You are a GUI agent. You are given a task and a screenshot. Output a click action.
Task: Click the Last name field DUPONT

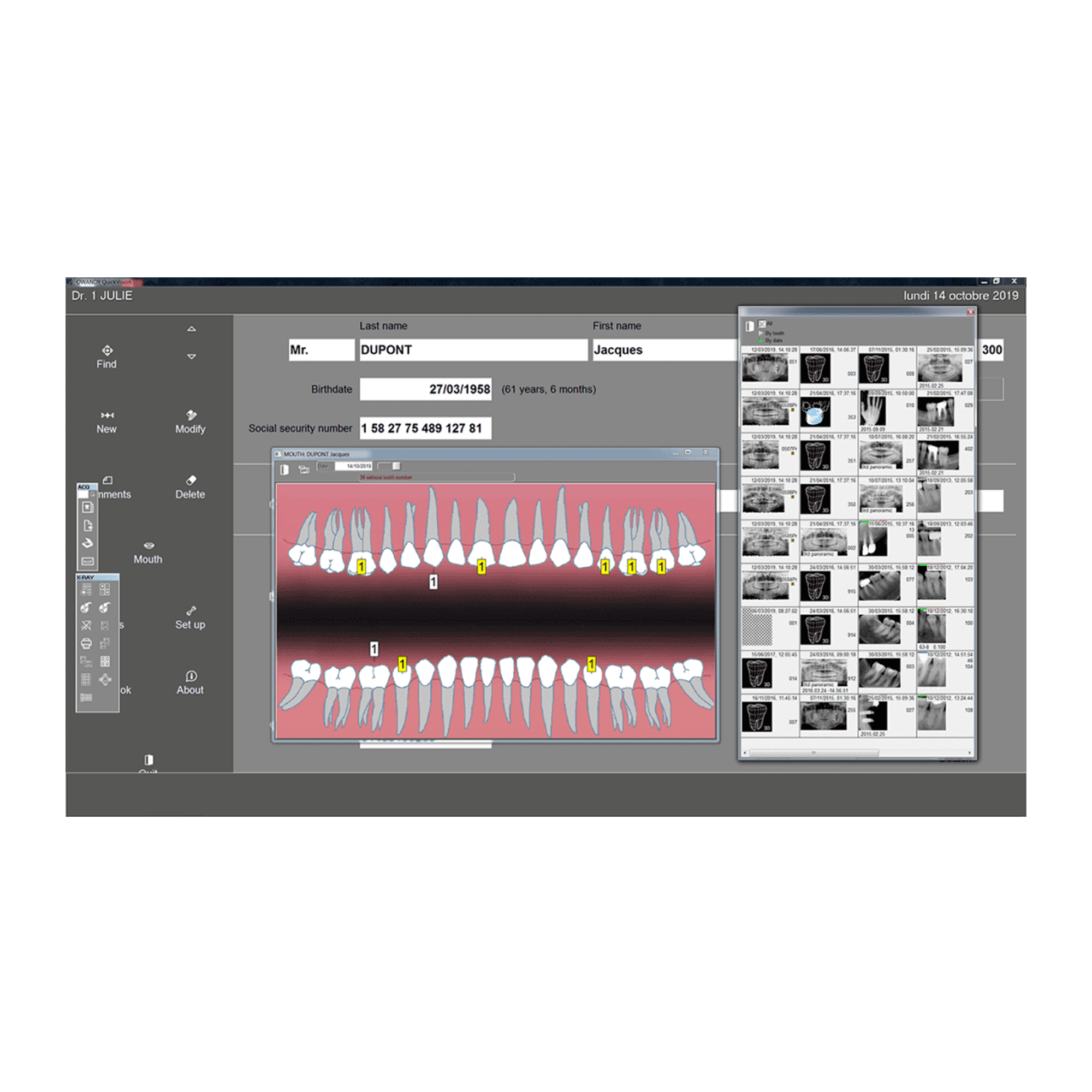click(x=473, y=350)
